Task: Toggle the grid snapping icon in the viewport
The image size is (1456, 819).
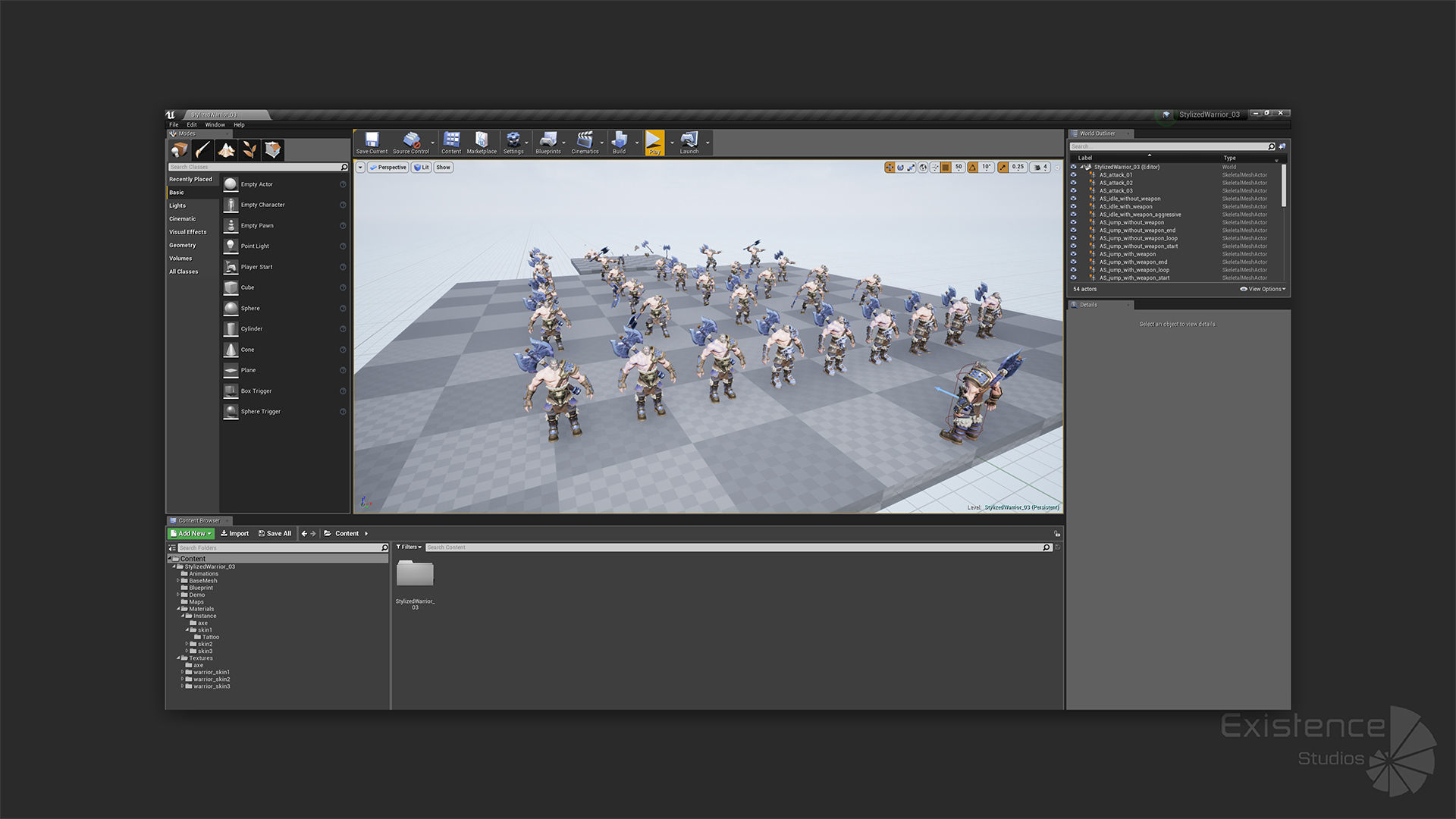Action: click(x=946, y=168)
